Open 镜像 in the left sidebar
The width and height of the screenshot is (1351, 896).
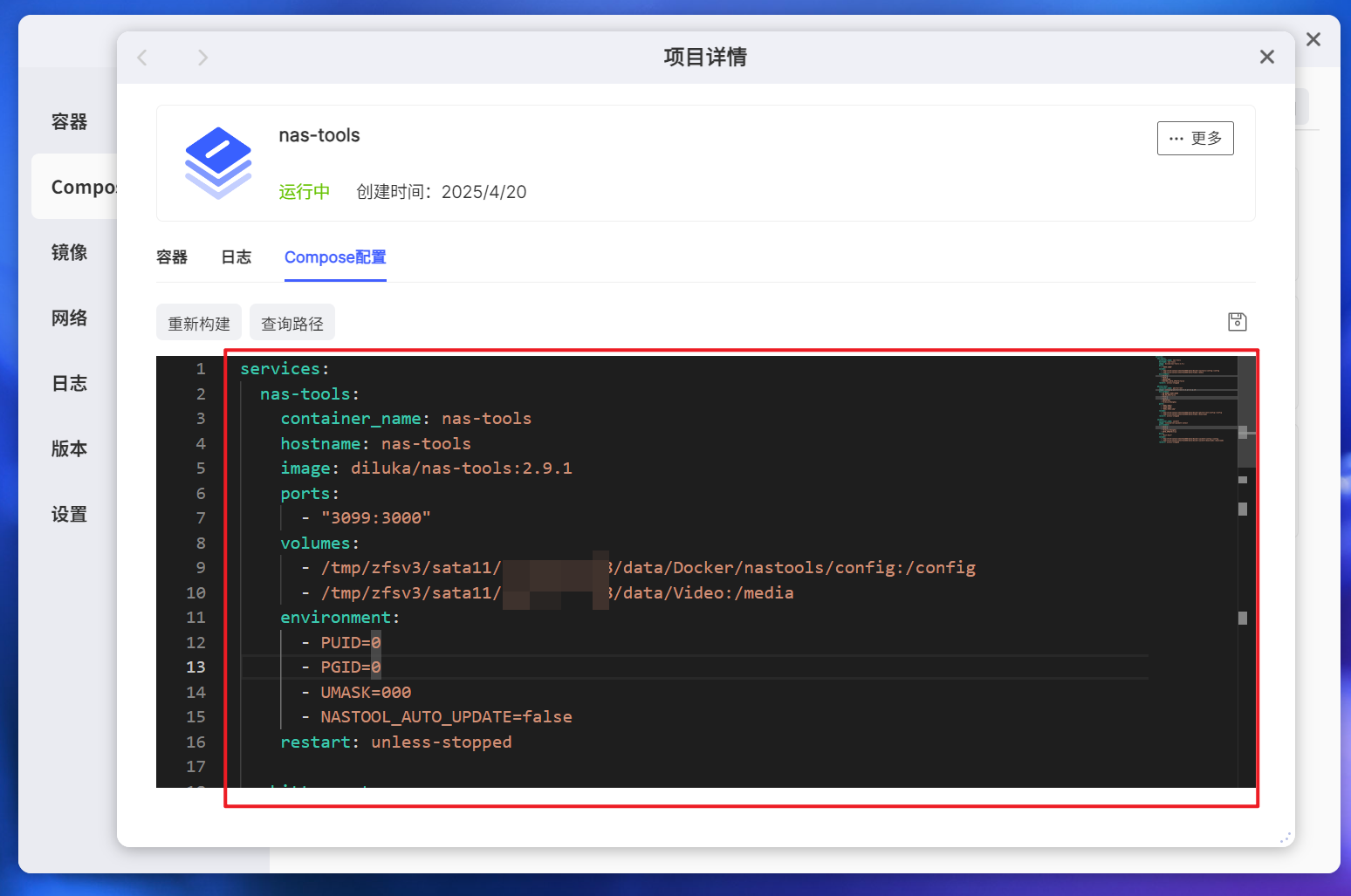[69, 252]
